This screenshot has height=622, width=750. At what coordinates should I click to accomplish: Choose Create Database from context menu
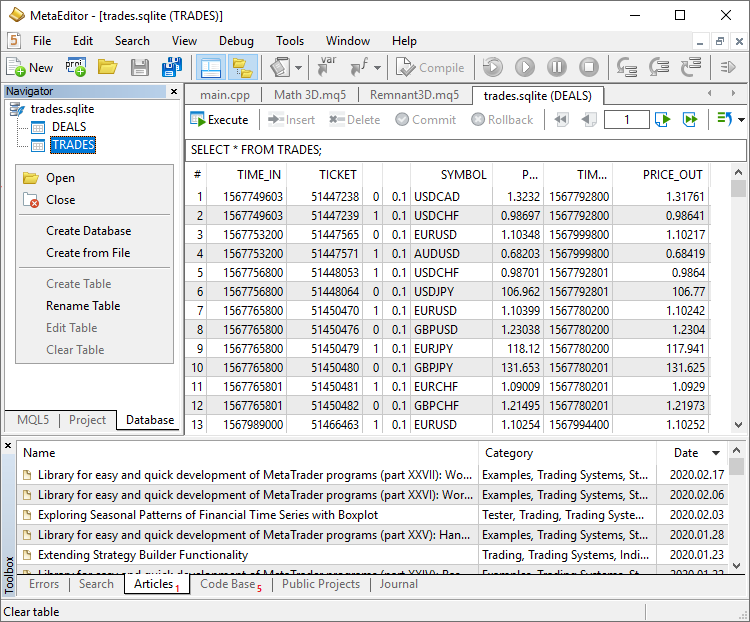click(88, 231)
